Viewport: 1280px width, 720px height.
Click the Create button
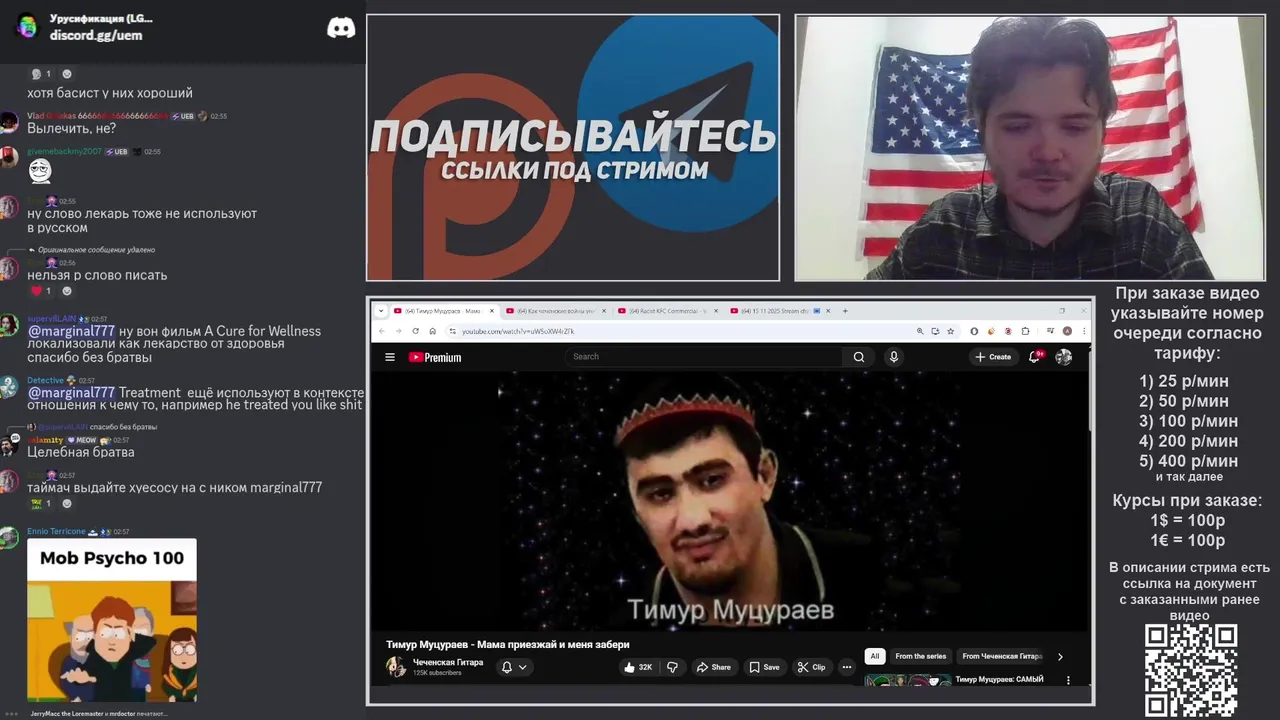993,356
